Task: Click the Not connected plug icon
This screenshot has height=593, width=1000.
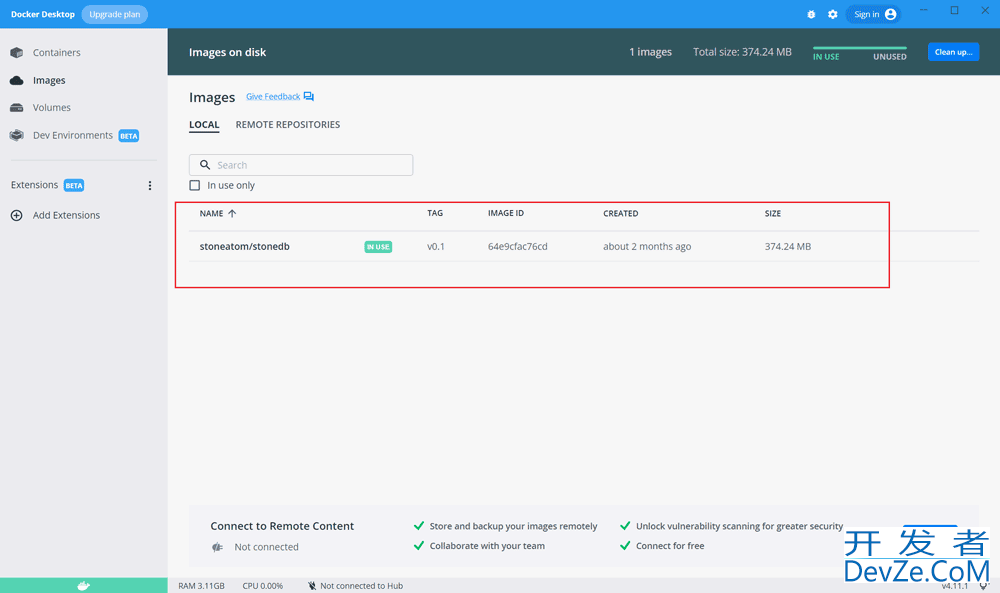Action: pyautogui.click(x=217, y=547)
